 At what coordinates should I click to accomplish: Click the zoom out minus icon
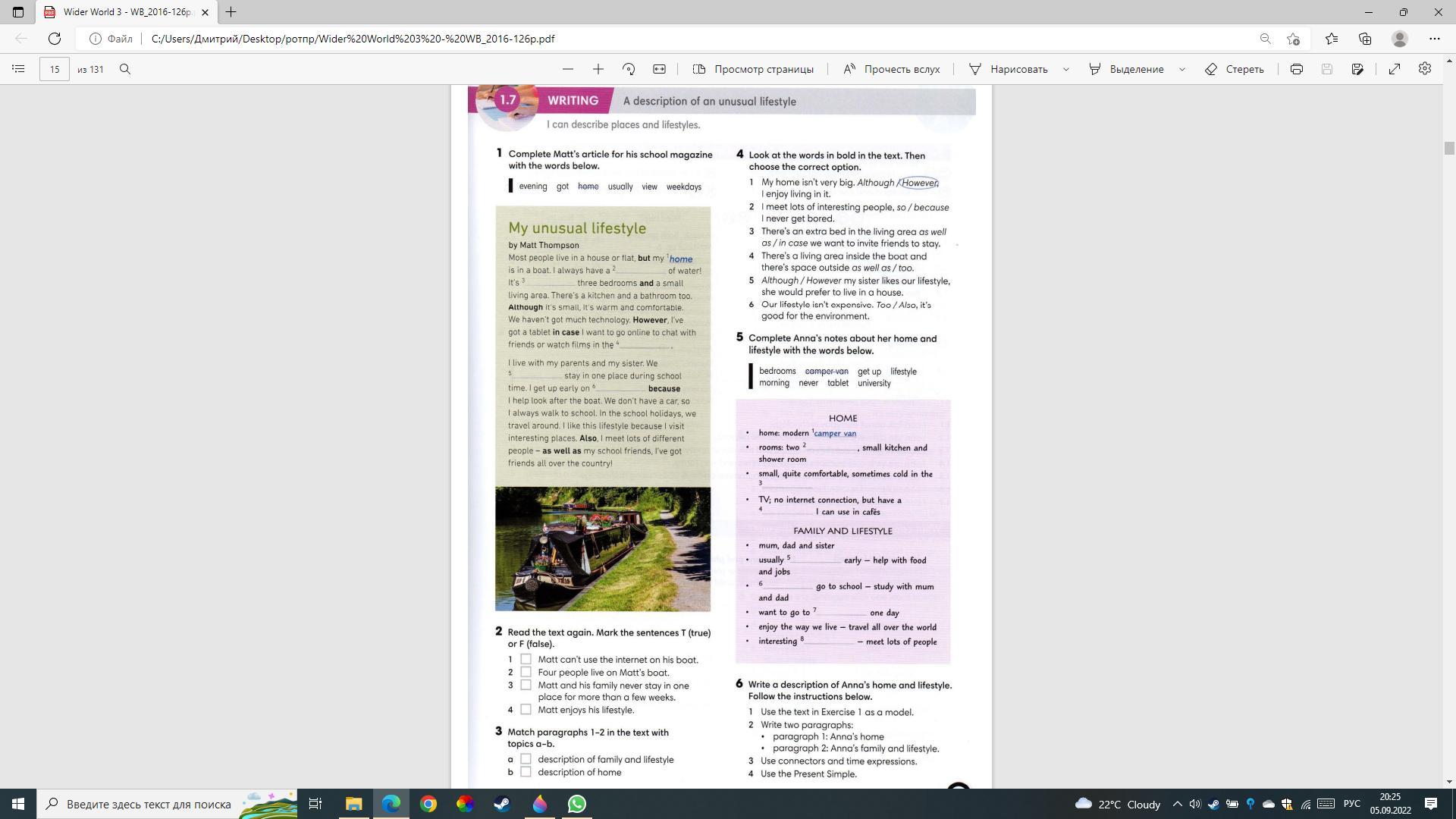point(568,69)
